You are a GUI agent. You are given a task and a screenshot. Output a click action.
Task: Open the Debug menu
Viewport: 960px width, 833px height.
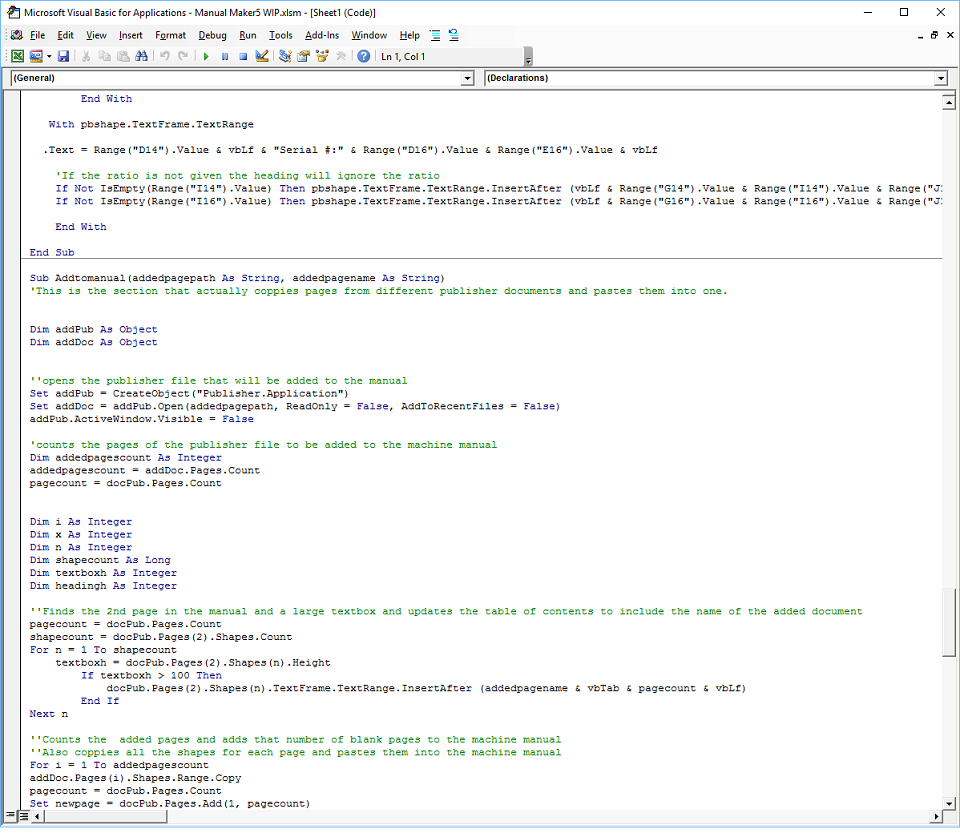click(x=212, y=35)
